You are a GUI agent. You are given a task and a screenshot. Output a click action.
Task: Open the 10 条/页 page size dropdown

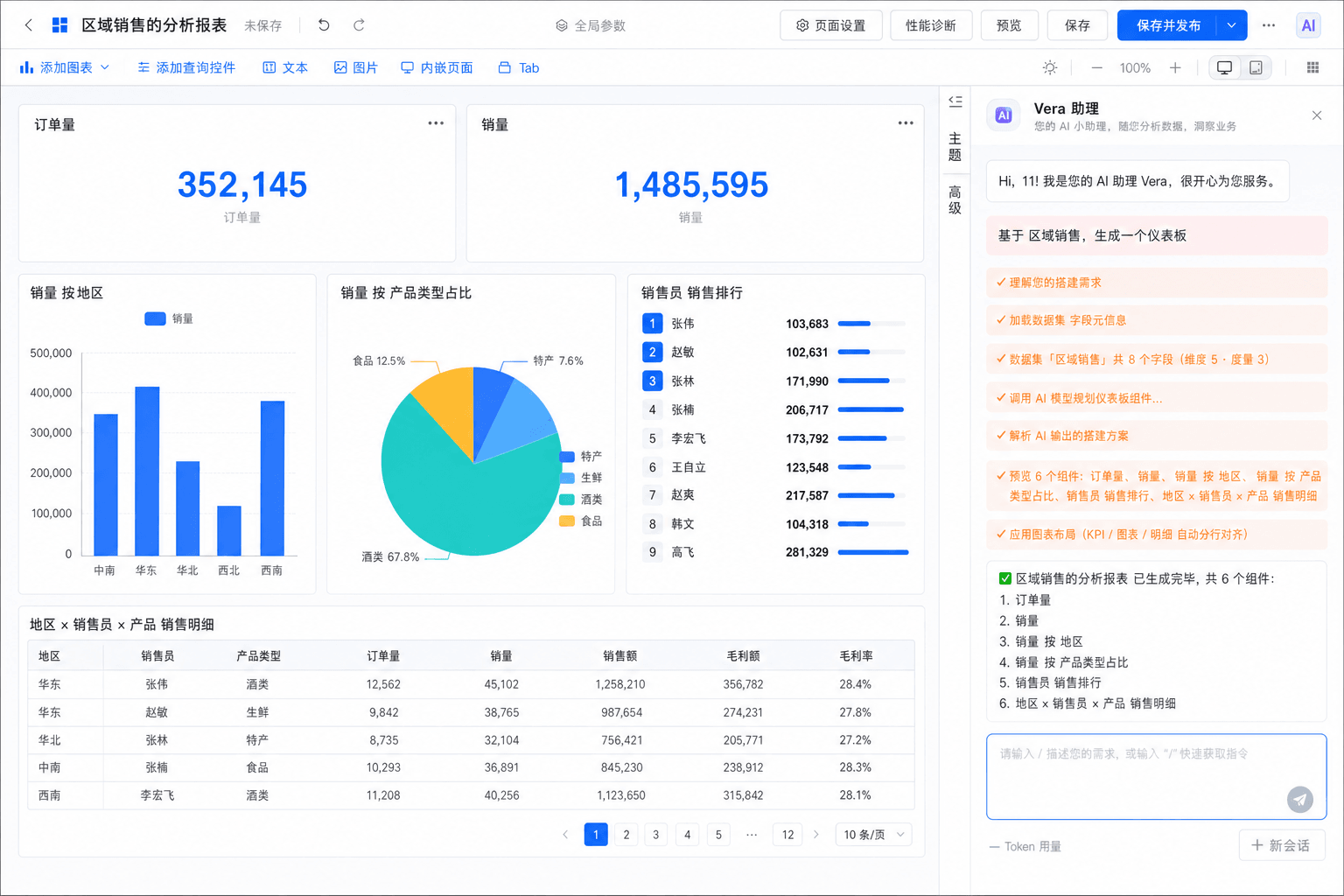pos(874,835)
